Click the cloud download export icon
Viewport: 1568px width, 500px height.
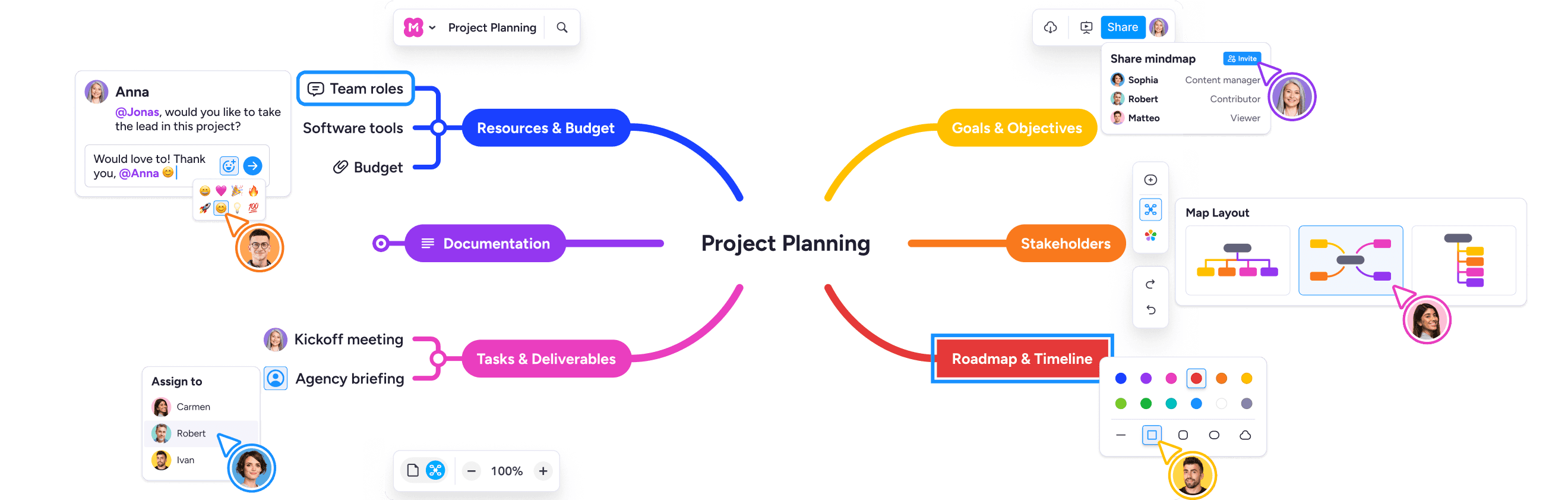[x=1051, y=27]
